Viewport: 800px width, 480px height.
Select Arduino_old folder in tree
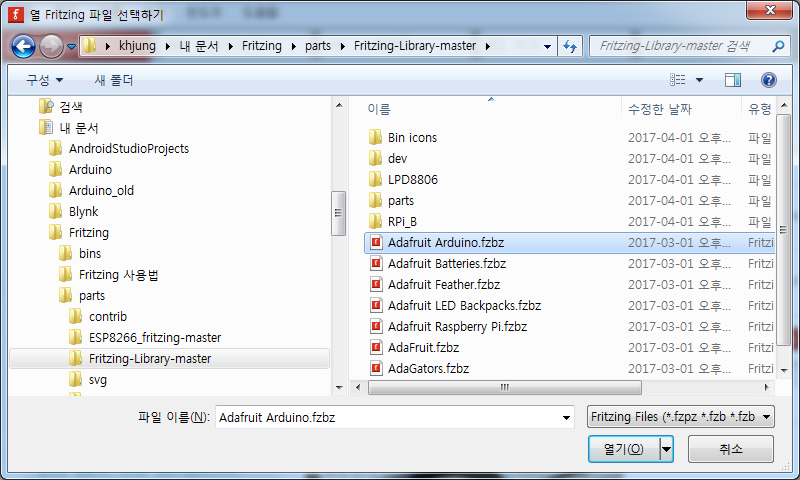click(x=101, y=190)
